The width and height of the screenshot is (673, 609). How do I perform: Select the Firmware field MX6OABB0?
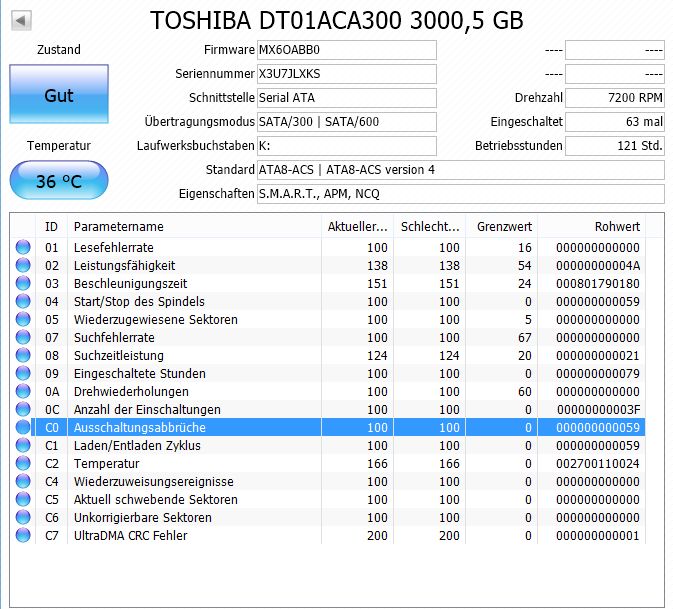(347, 50)
